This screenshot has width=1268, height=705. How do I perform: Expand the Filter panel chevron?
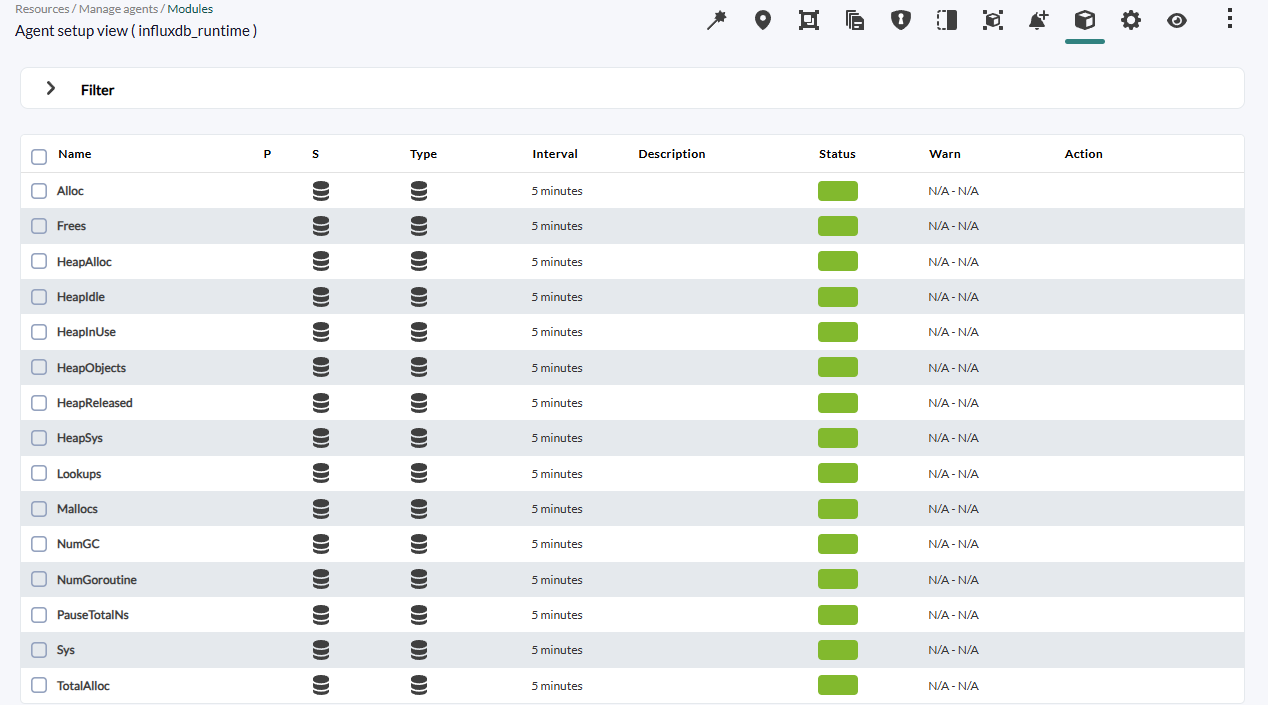click(51, 89)
